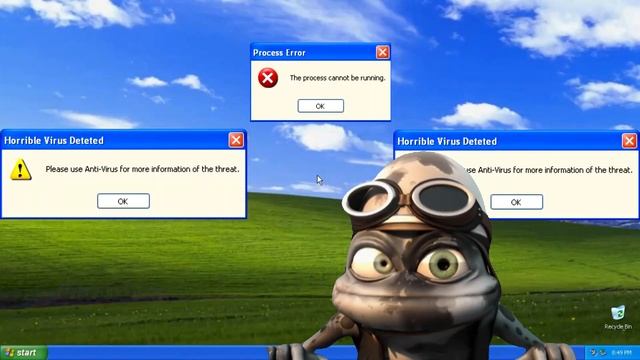Close the right Horrible Virus Deteted dialog
Viewport: 640px width, 360px height.
point(629,141)
